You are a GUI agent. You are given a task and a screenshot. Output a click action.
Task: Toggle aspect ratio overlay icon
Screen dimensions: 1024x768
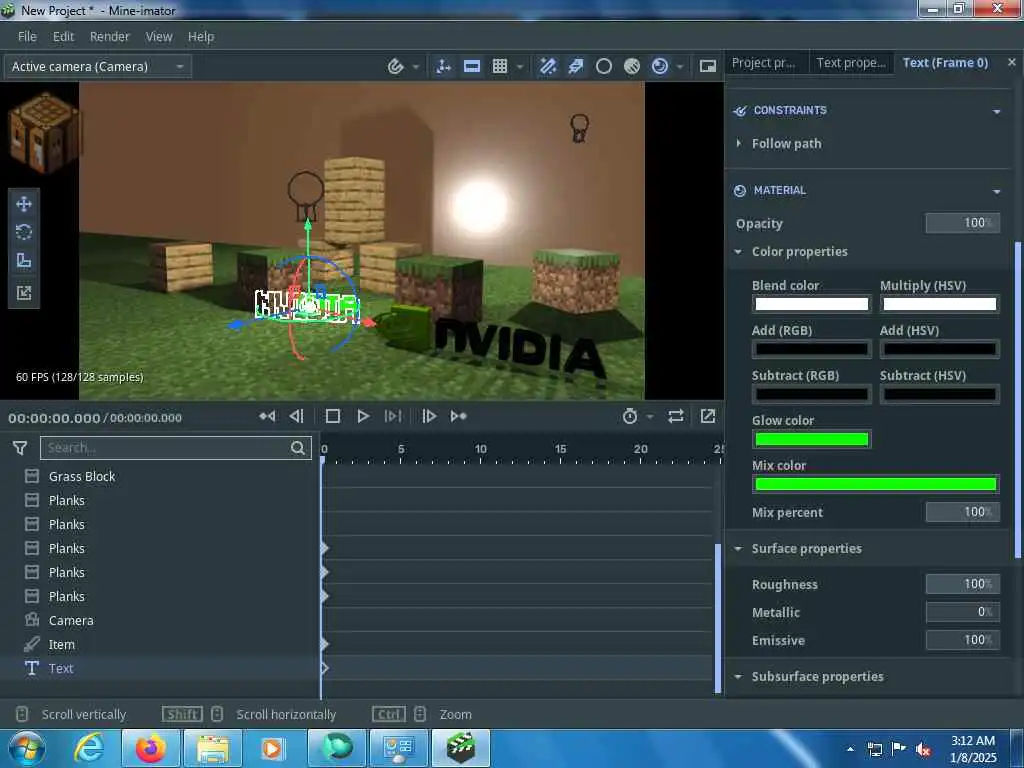tap(472, 66)
